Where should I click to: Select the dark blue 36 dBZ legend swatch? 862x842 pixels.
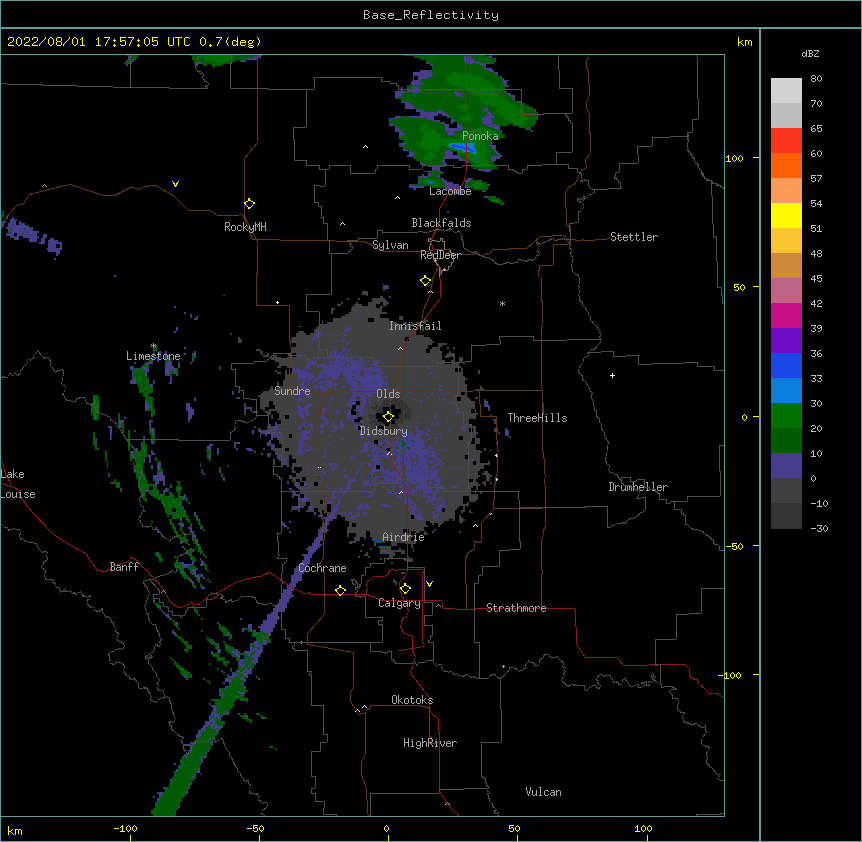tap(786, 365)
